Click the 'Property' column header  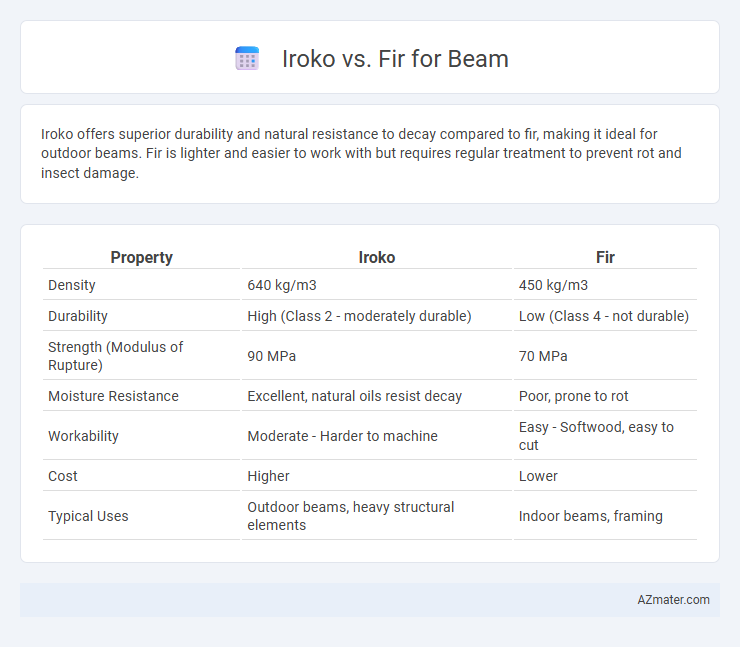click(x=142, y=257)
